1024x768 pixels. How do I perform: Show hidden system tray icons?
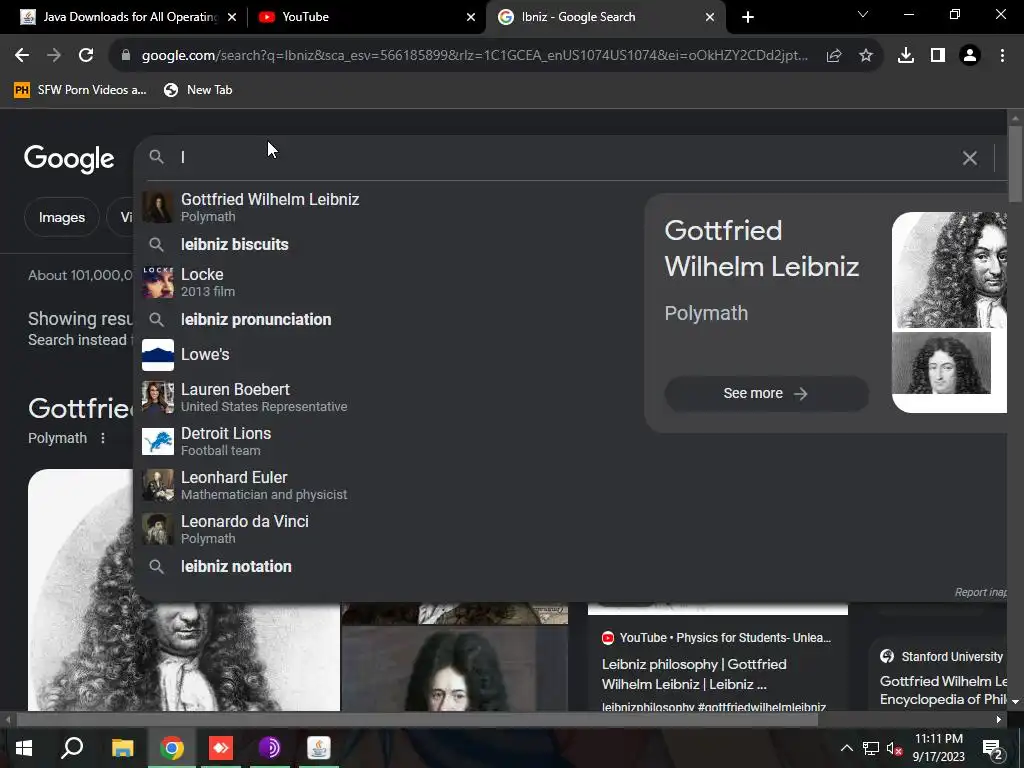tap(846, 748)
